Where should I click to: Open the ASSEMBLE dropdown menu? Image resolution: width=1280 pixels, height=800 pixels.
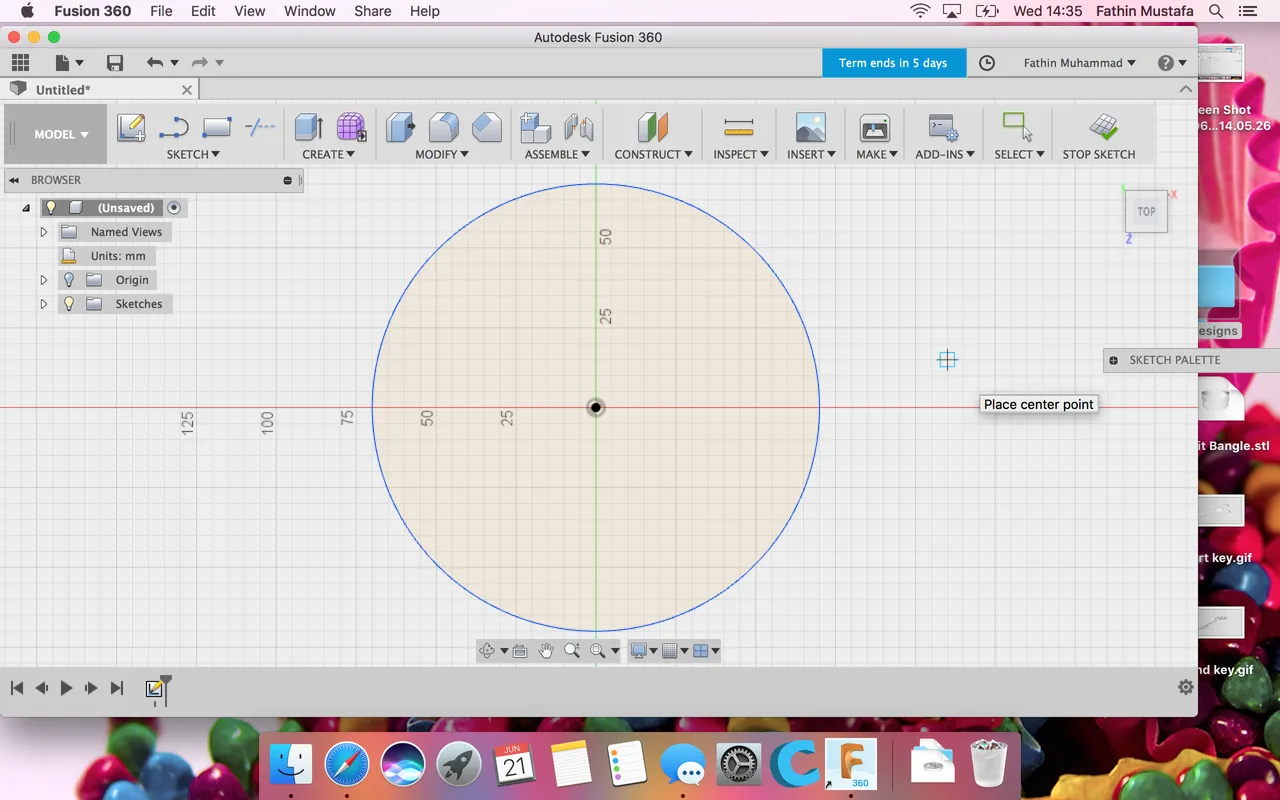click(557, 154)
